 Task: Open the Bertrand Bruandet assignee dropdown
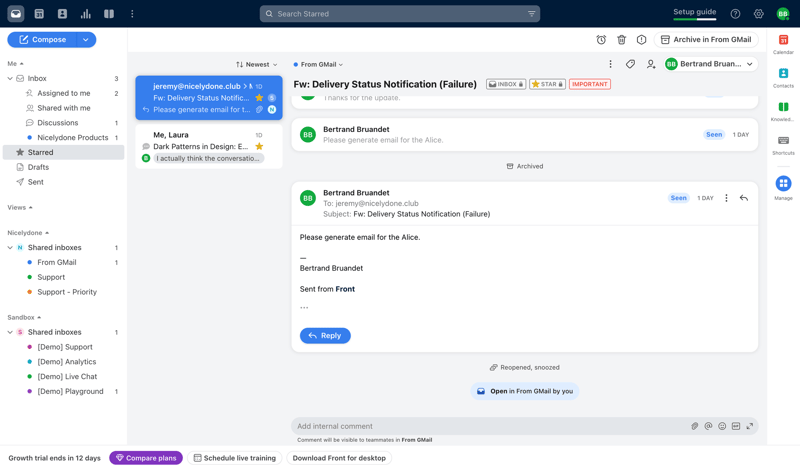pos(710,64)
